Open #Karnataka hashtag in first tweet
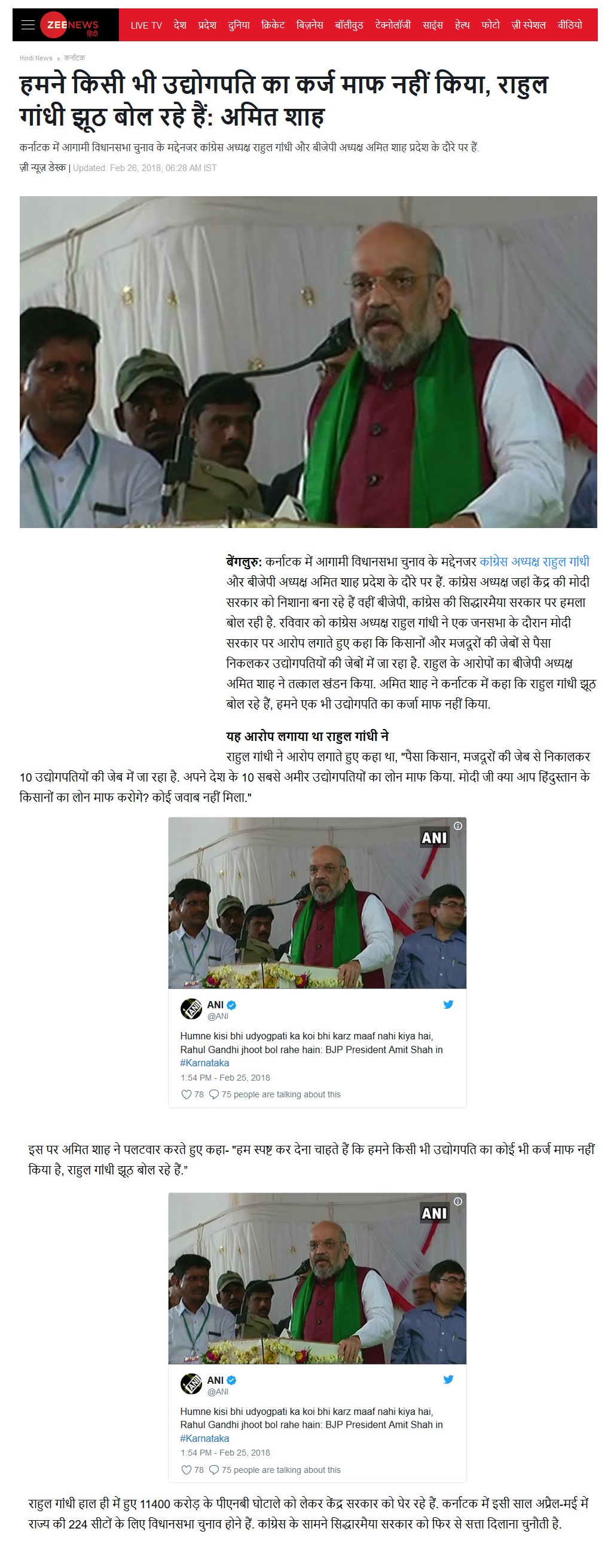Screen dimensions: 611x1568 204,1063
